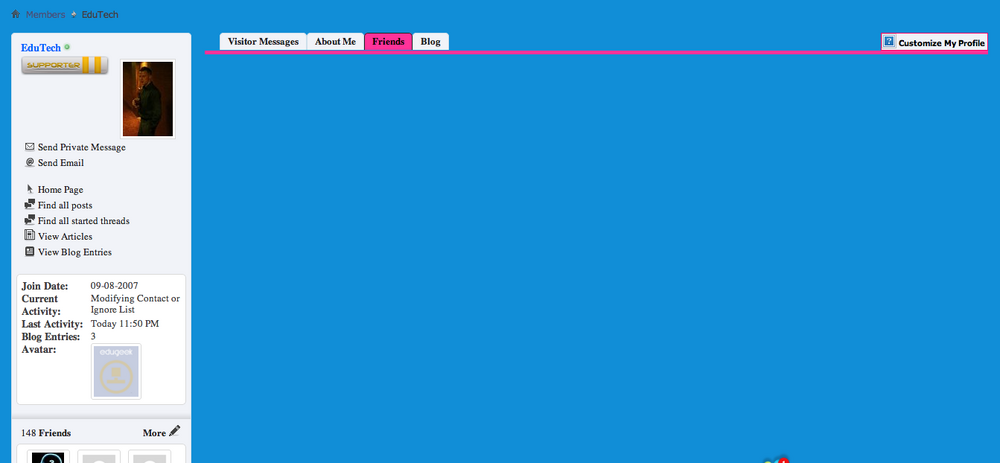Visit the Home Page link
The height and width of the screenshot is (463, 1000).
[60, 189]
